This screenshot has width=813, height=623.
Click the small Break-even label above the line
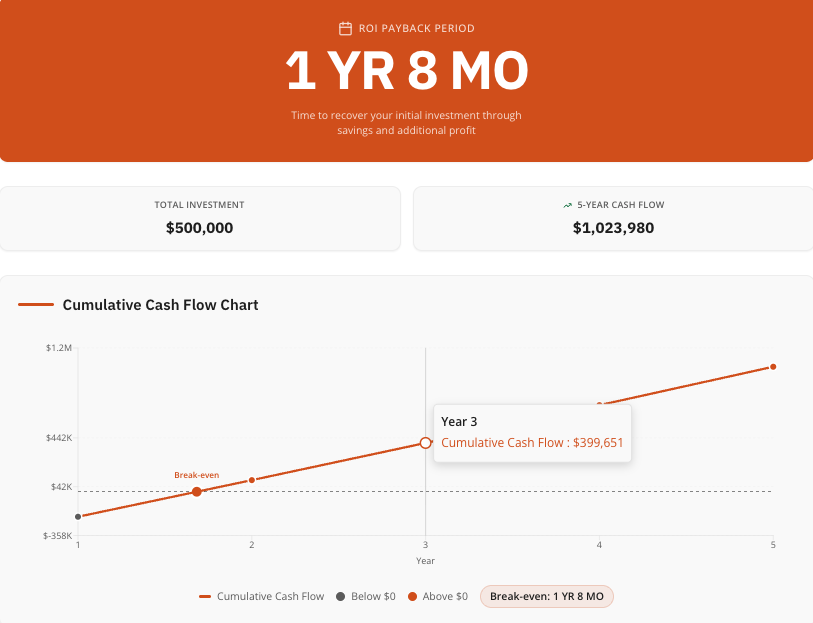coord(196,475)
